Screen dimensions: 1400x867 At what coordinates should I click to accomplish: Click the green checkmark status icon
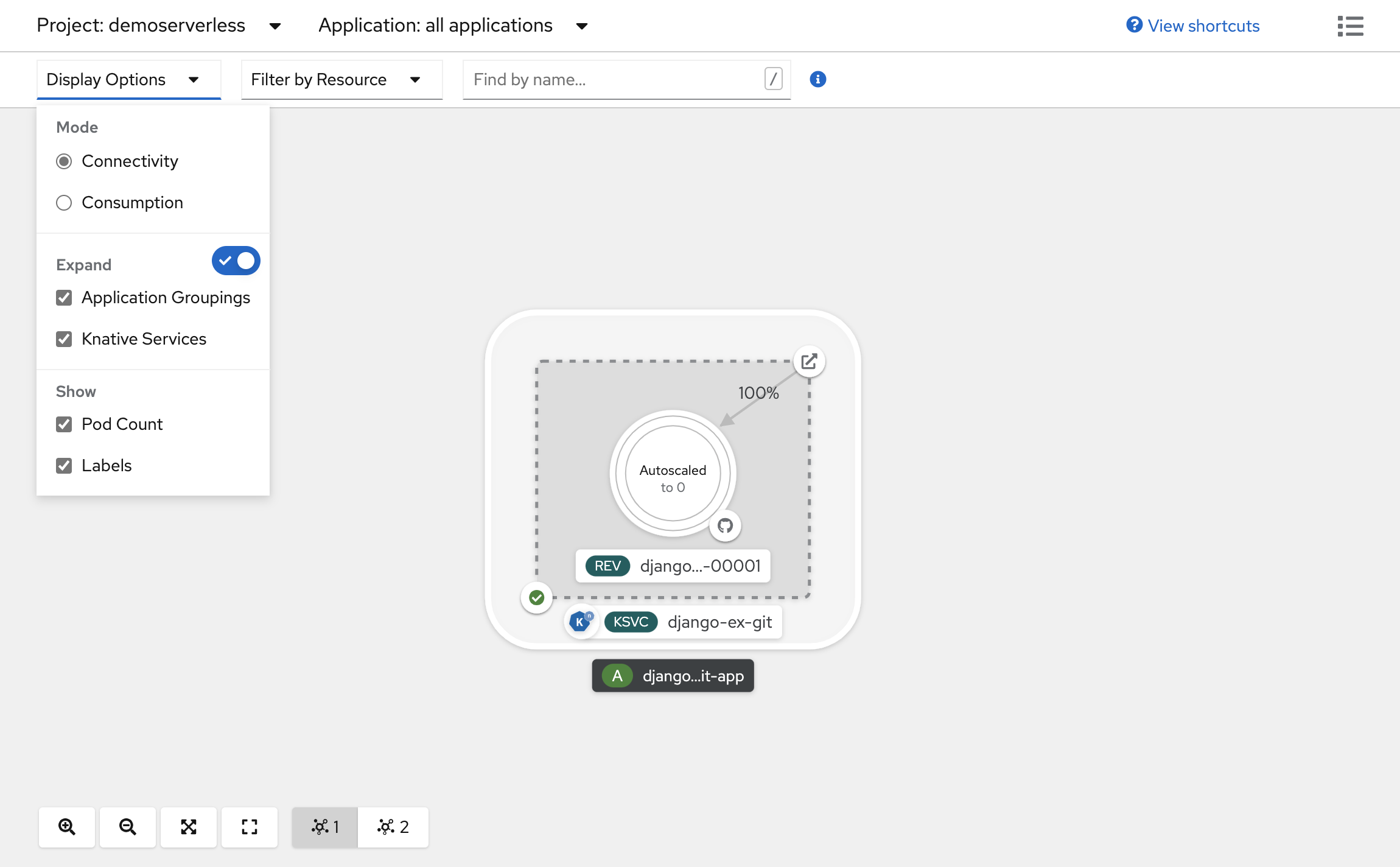[x=536, y=597]
